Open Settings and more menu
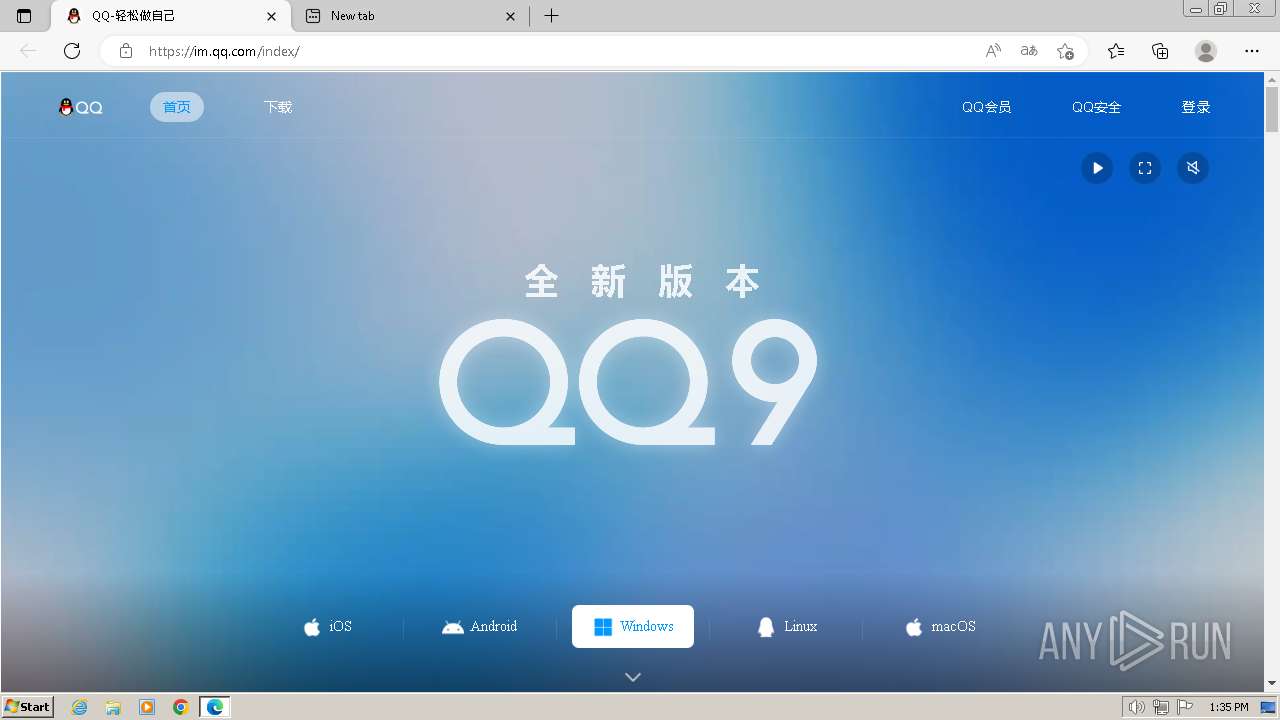Viewport: 1280px width, 720px height. [x=1252, y=51]
